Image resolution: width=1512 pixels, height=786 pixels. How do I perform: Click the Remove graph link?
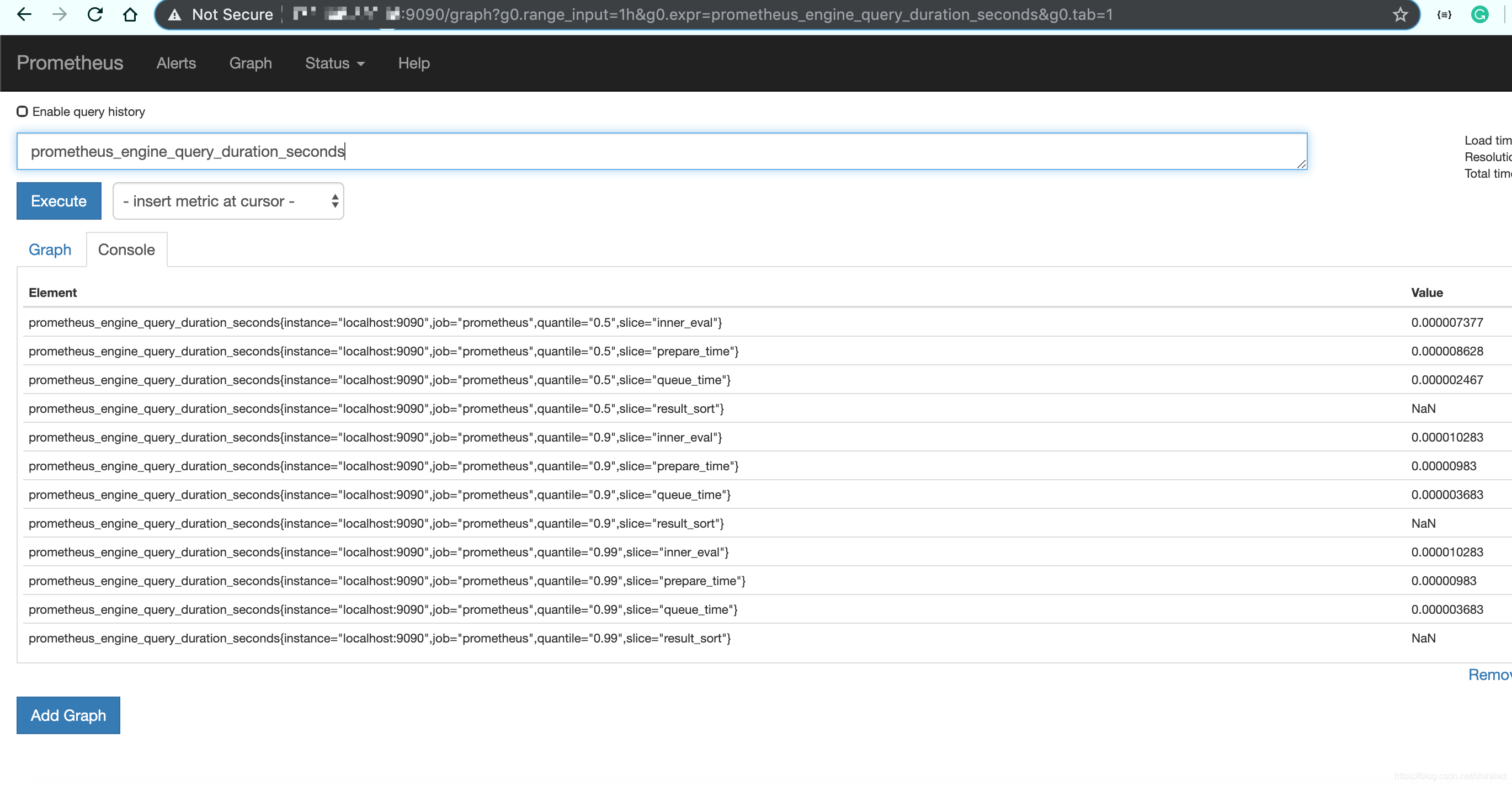click(x=1490, y=675)
